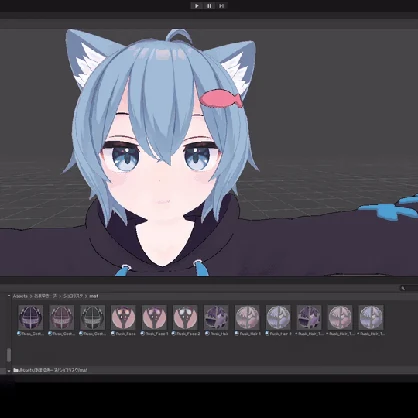
Task: Advance one frame with the Step button
Action: [x=221, y=6]
